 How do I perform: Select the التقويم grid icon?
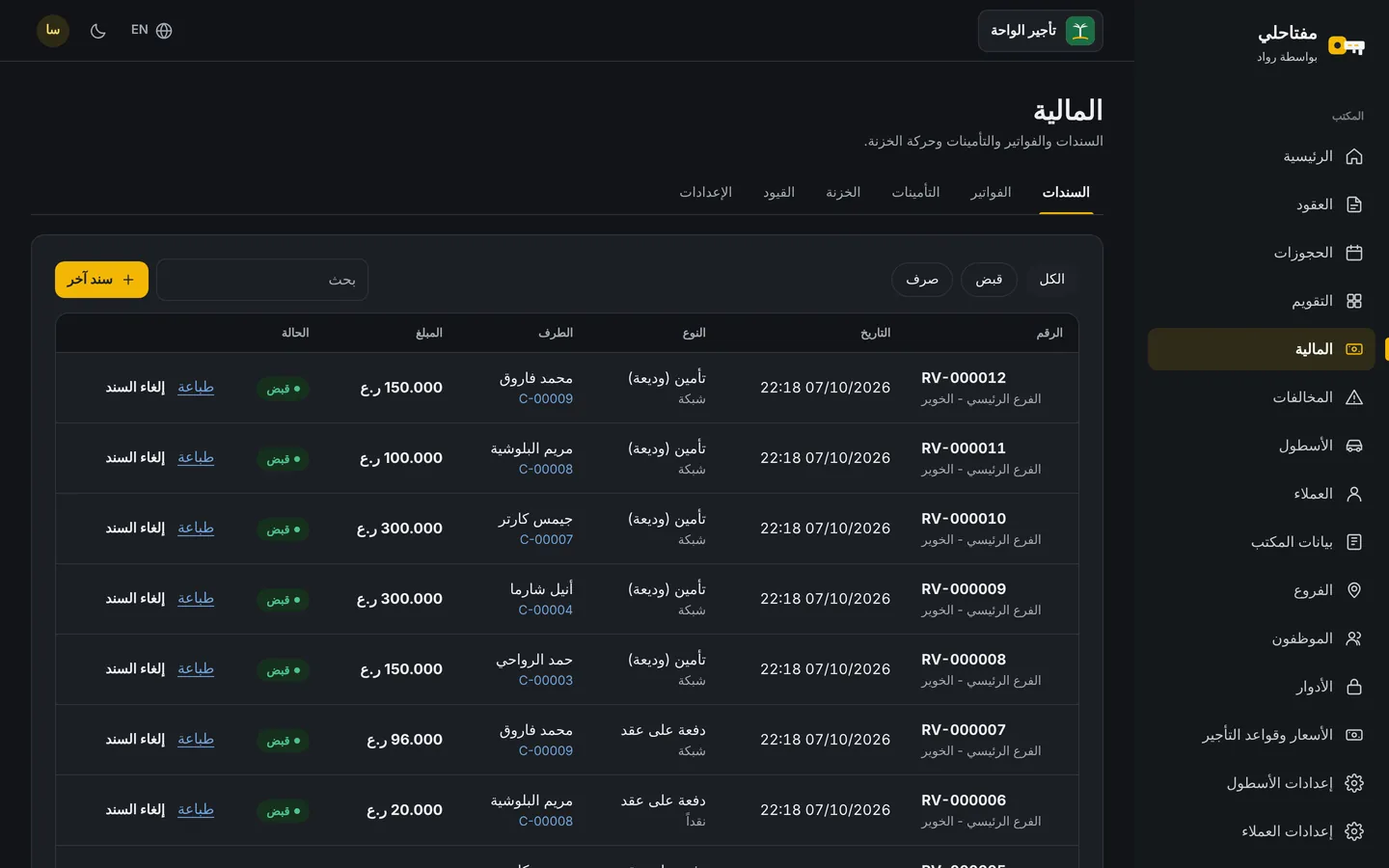1354,301
